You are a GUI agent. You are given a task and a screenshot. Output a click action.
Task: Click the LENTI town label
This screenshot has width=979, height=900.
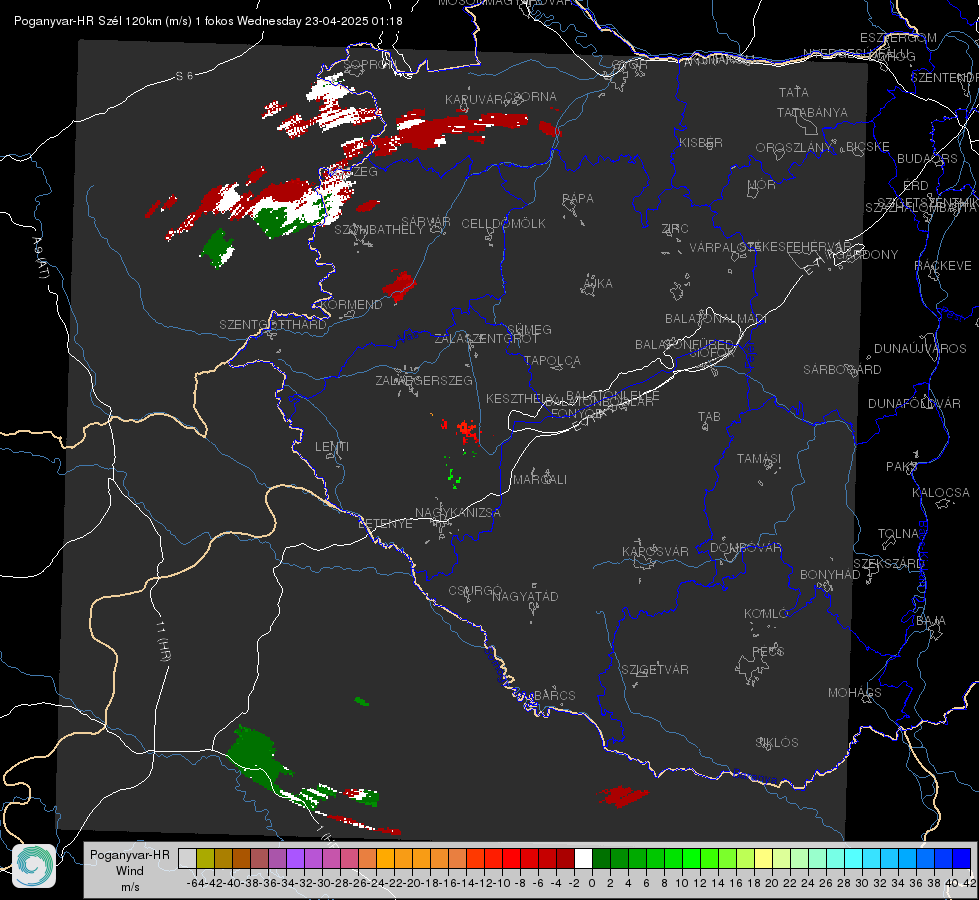pos(332,447)
